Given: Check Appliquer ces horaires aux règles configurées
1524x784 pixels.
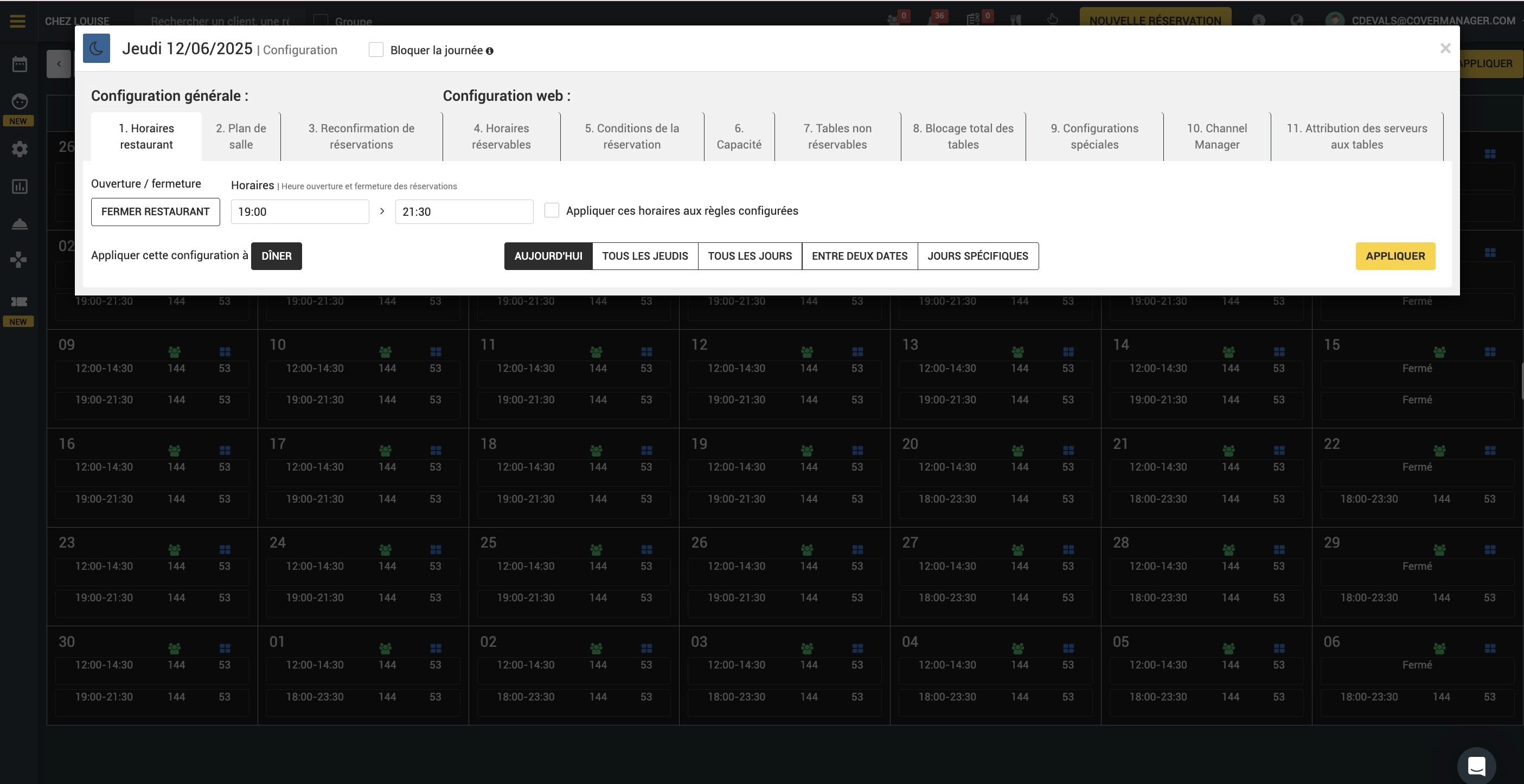Looking at the screenshot, I should coord(552,210).
